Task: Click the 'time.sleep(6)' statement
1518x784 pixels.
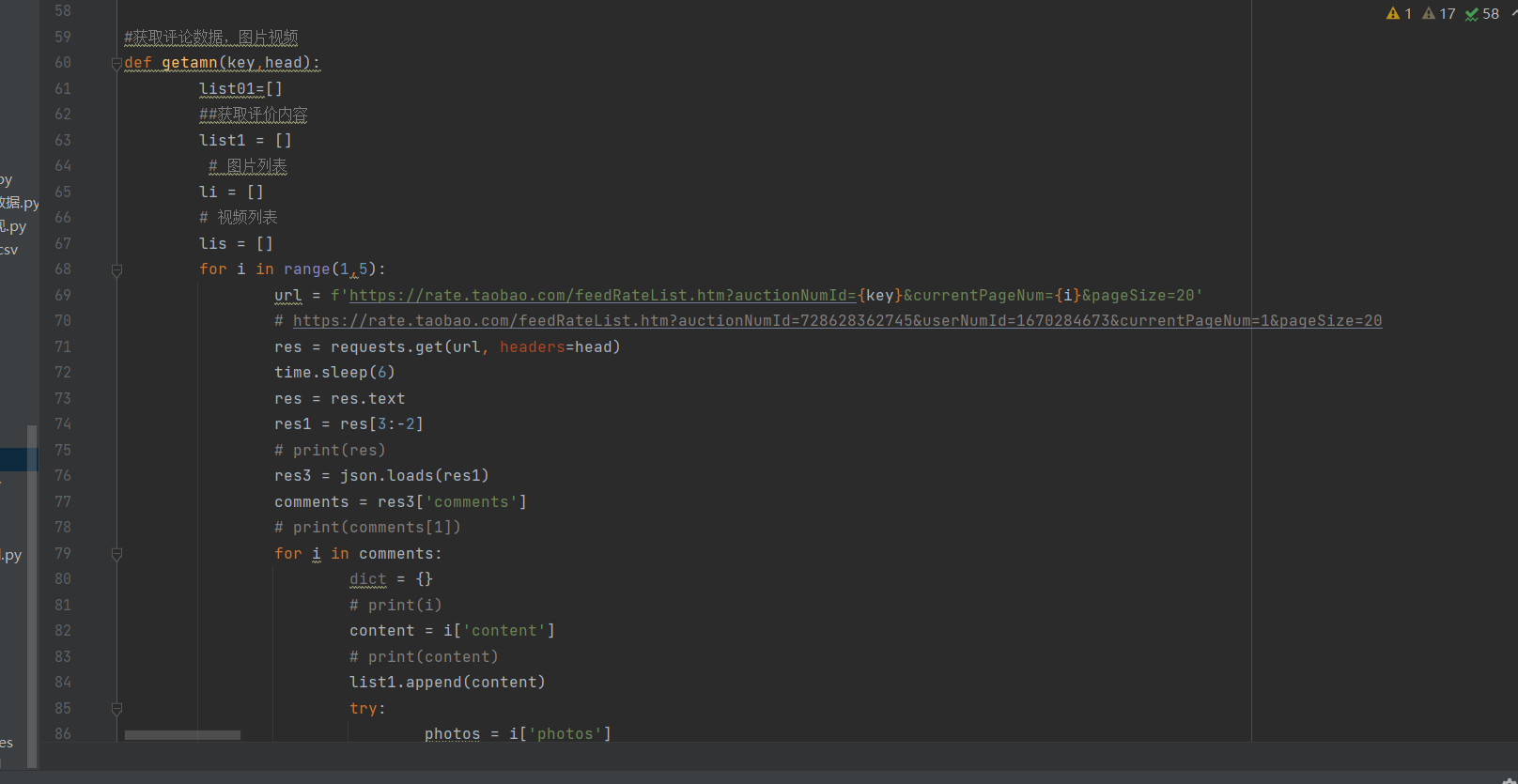Action: tap(334, 373)
